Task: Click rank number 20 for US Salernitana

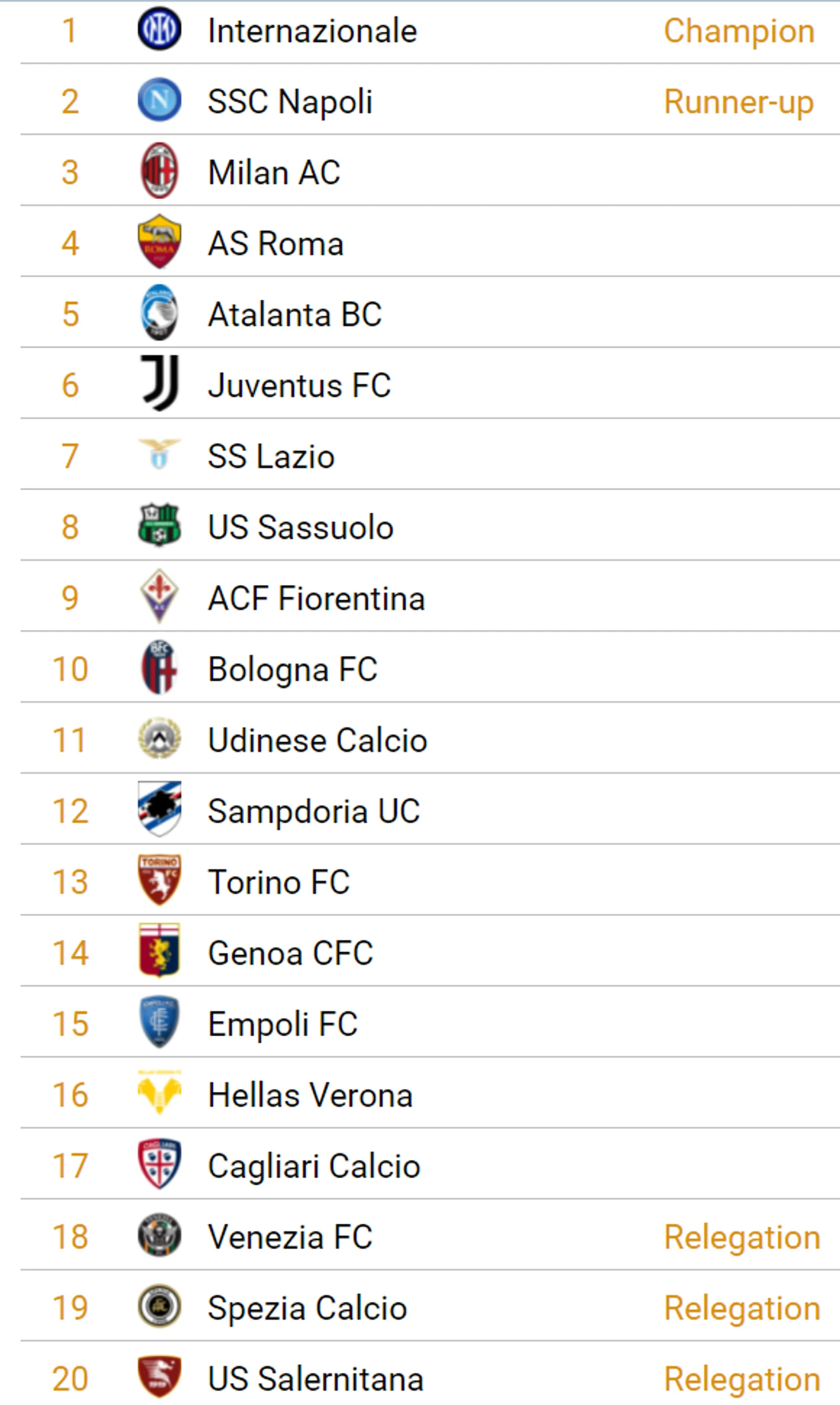Action: click(x=70, y=1379)
